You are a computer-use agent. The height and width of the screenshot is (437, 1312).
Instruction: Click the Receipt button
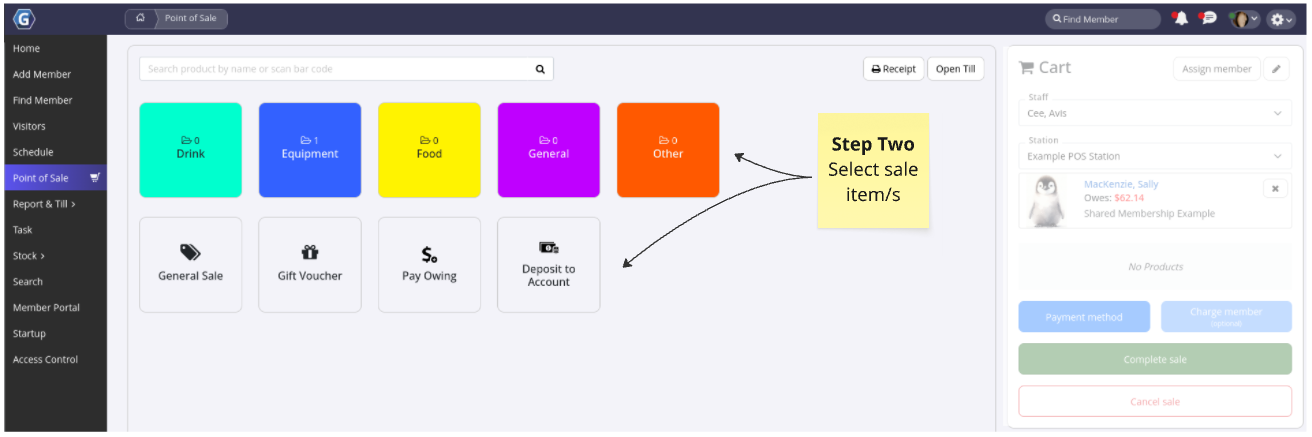click(893, 69)
